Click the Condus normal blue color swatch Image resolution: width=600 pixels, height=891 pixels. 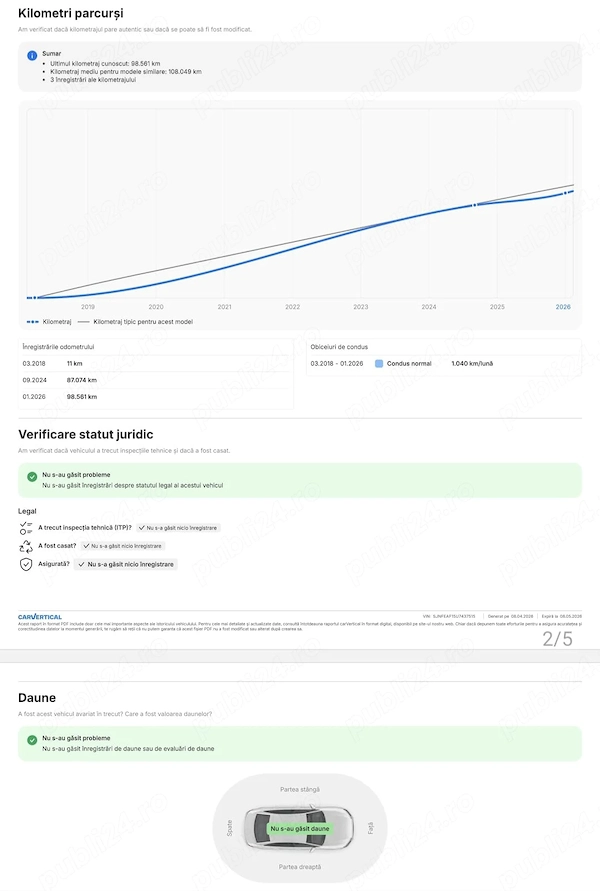[x=379, y=364]
